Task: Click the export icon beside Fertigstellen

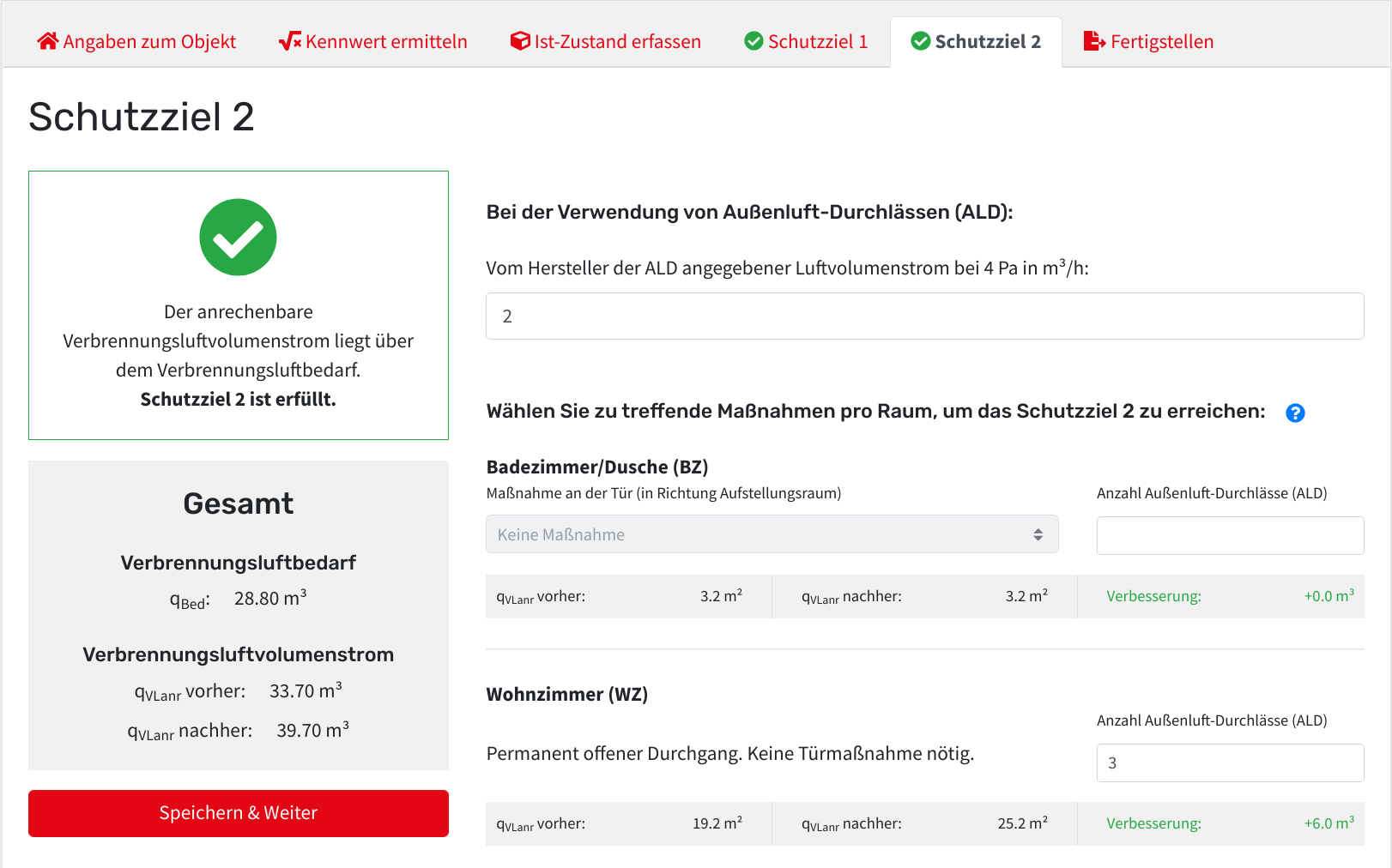Action: pyautogui.click(x=1094, y=41)
